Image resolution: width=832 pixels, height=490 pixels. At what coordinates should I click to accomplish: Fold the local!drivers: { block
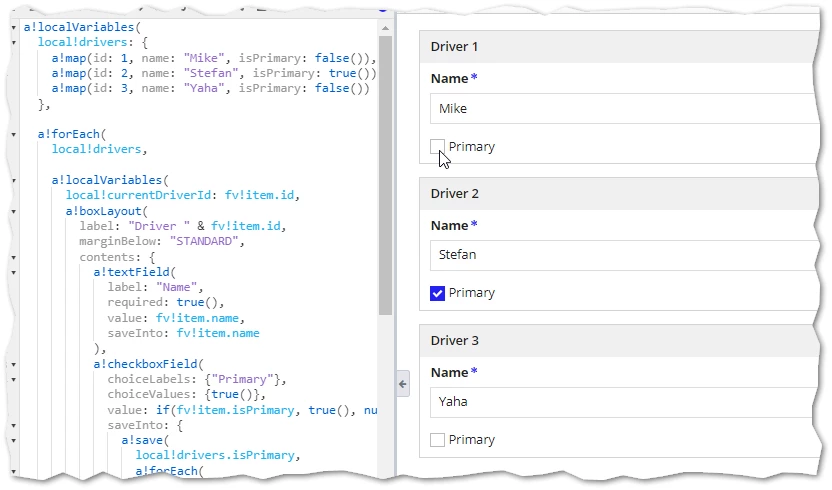(x=14, y=42)
